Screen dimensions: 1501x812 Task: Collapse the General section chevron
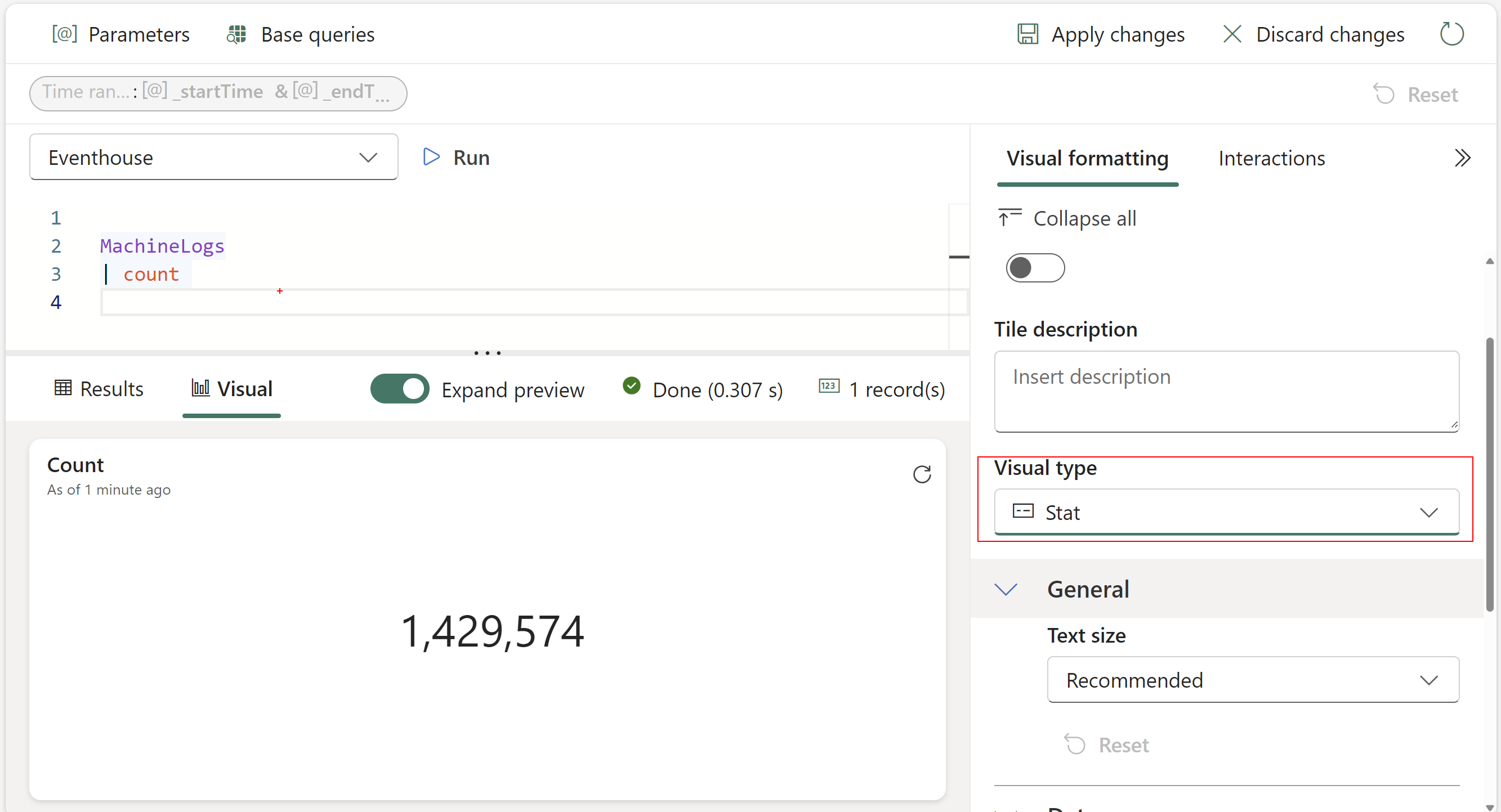tap(1006, 589)
